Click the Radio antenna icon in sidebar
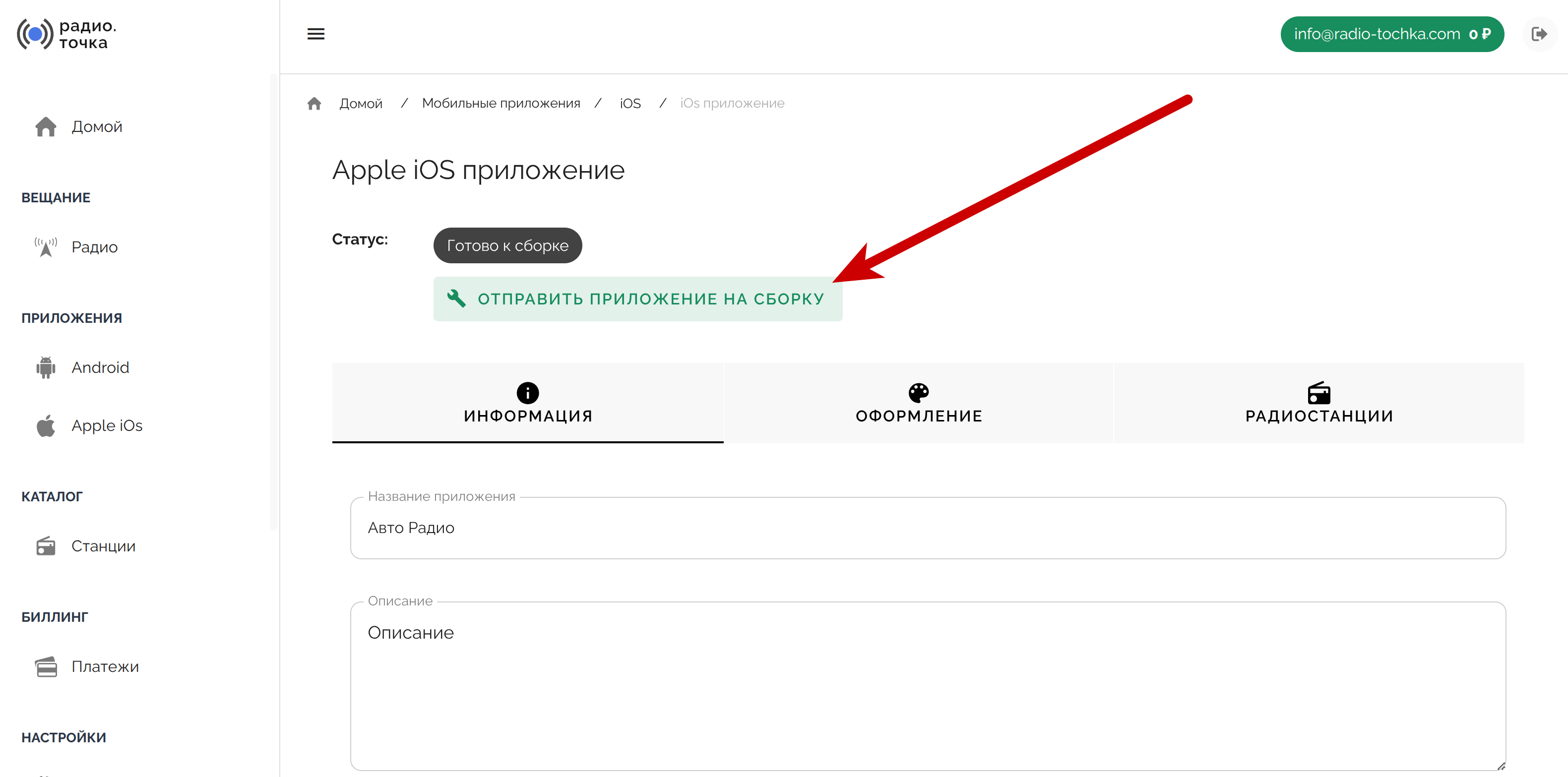The width and height of the screenshot is (1568, 777). tap(46, 247)
